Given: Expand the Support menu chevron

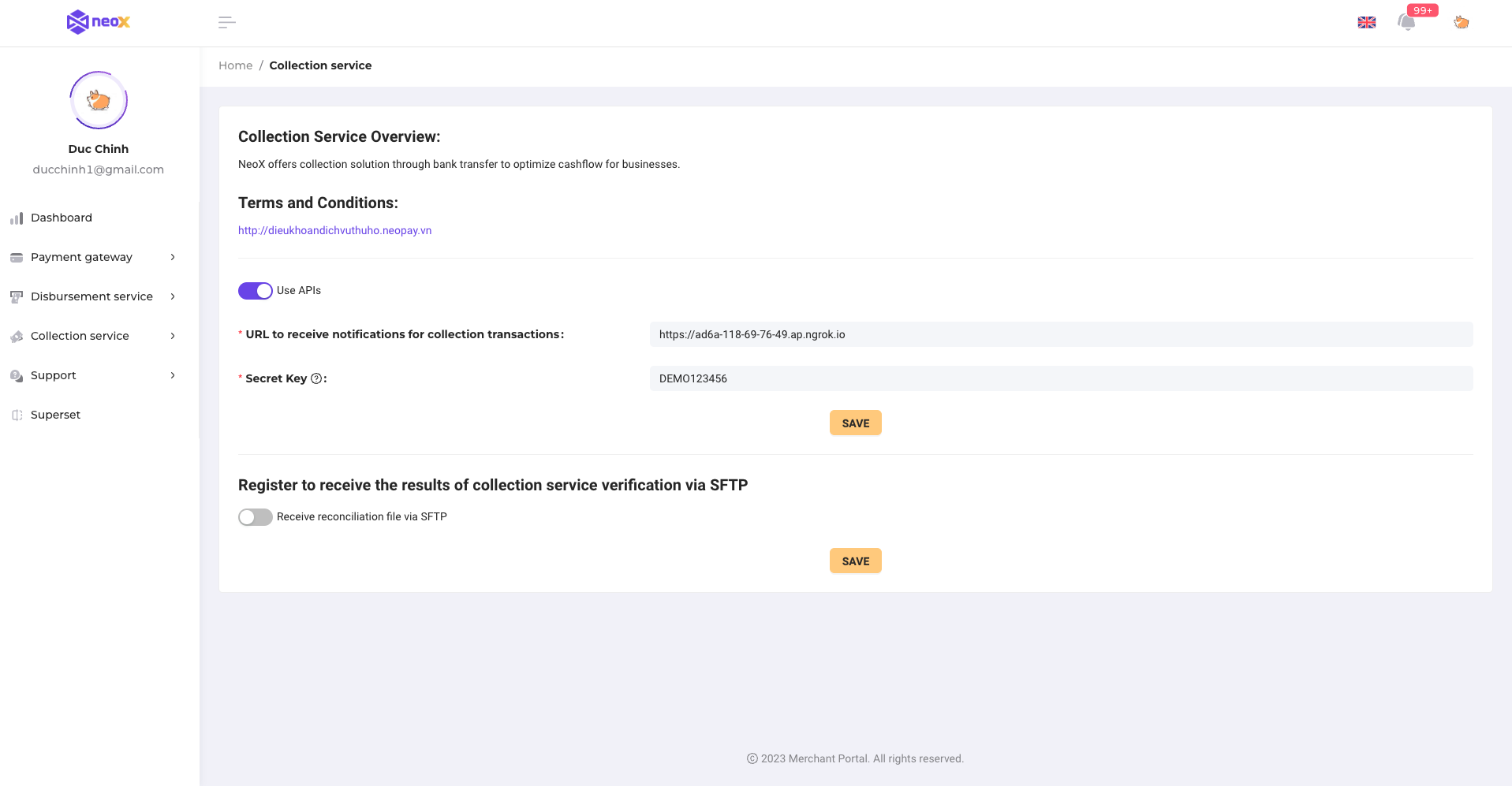Looking at the screenshot, I should [x=173, y=375].
